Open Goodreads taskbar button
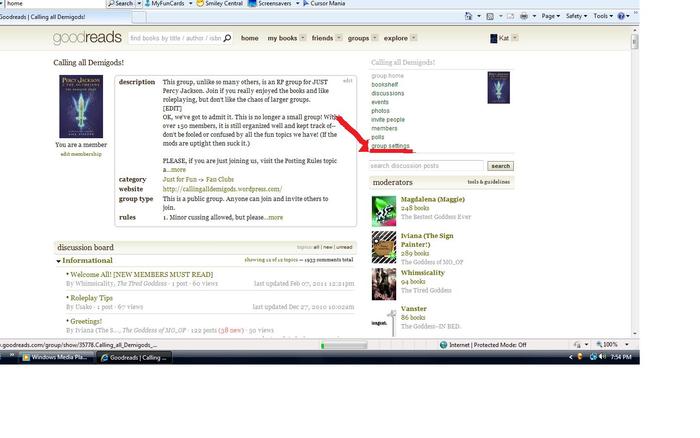 click(x=134, y=357)
